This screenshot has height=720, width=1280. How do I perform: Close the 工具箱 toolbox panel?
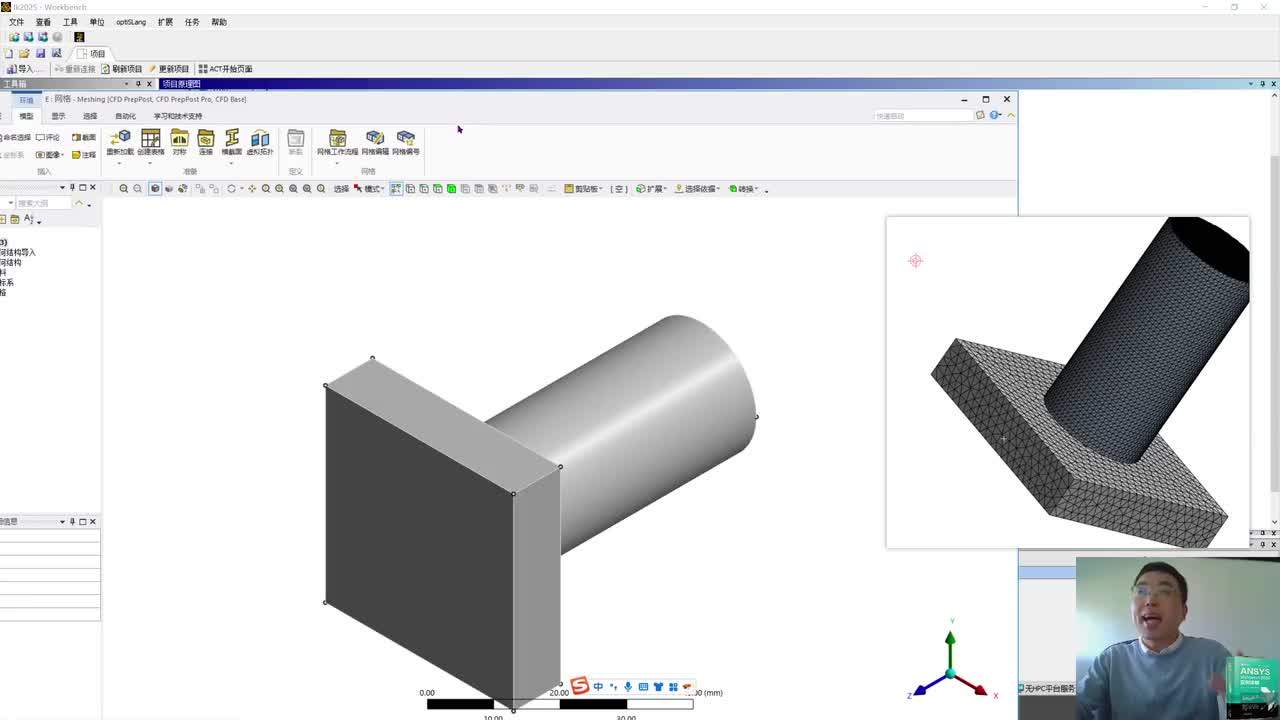150,84
